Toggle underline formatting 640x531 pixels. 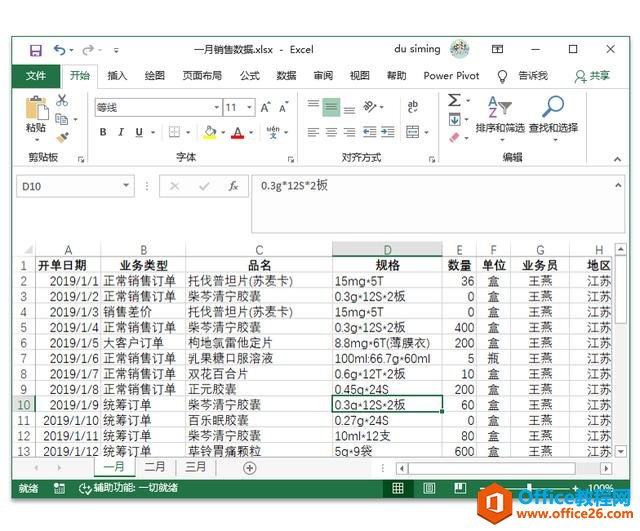pyautogui.click(x=139, y=132)
